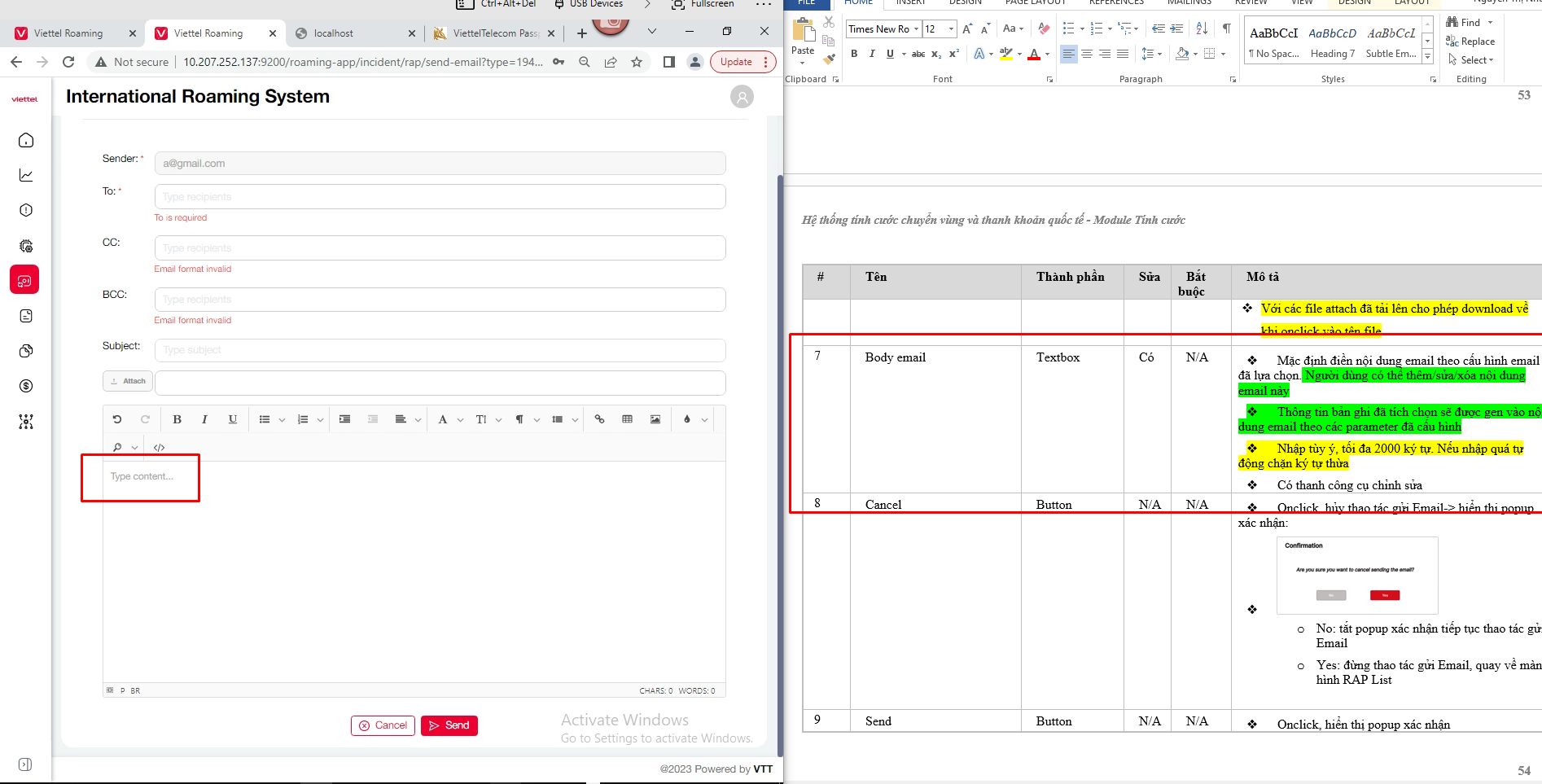Insert a link using the editor toolbar

click(x=599, y=419)
